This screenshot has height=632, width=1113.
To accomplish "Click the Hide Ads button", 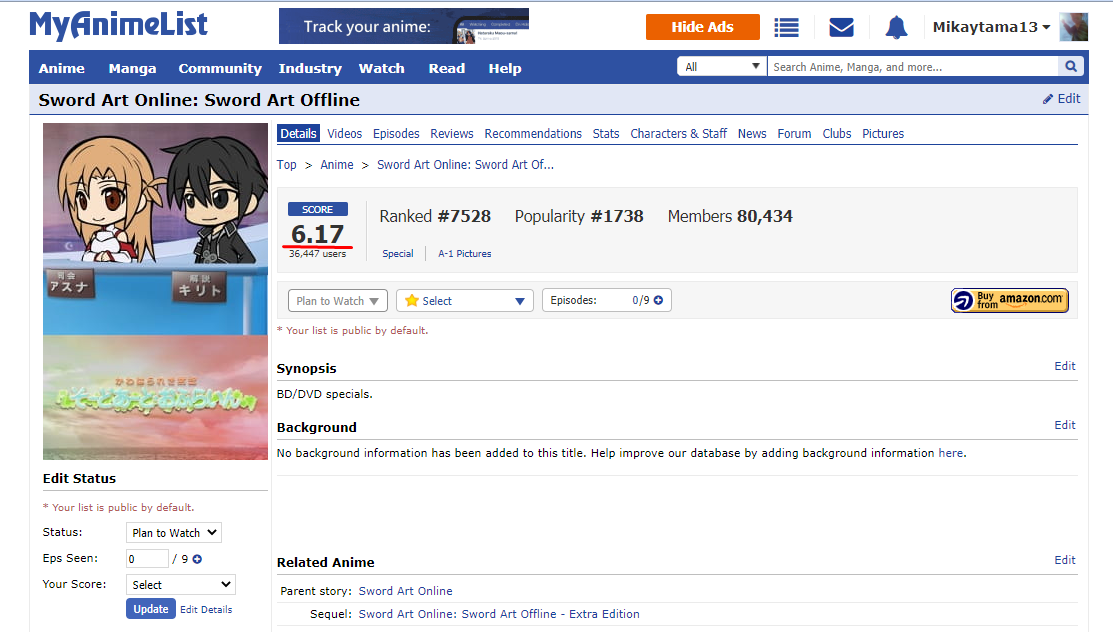I will [x=702, y=27].
